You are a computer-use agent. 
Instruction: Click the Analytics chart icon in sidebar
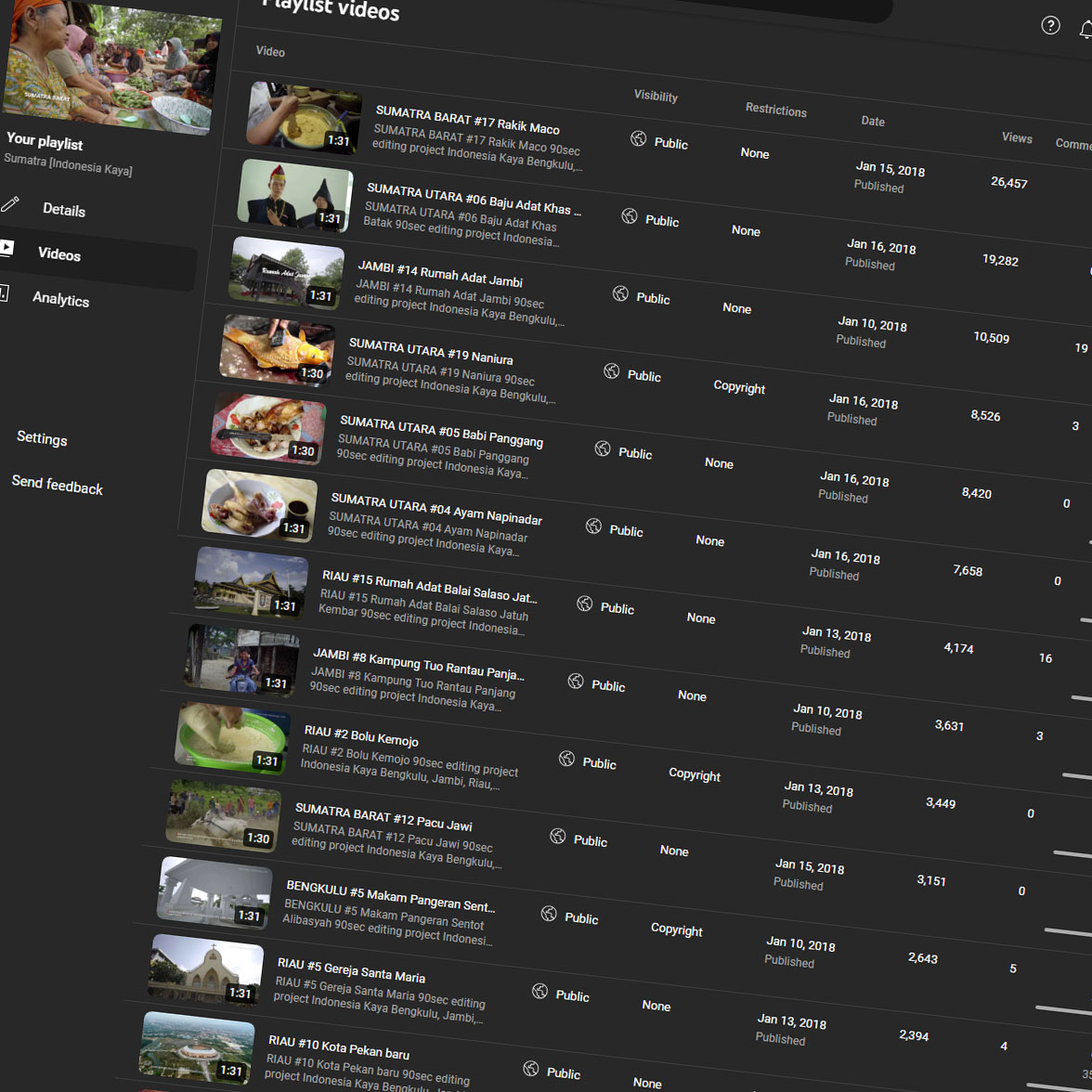click(3, 293)
